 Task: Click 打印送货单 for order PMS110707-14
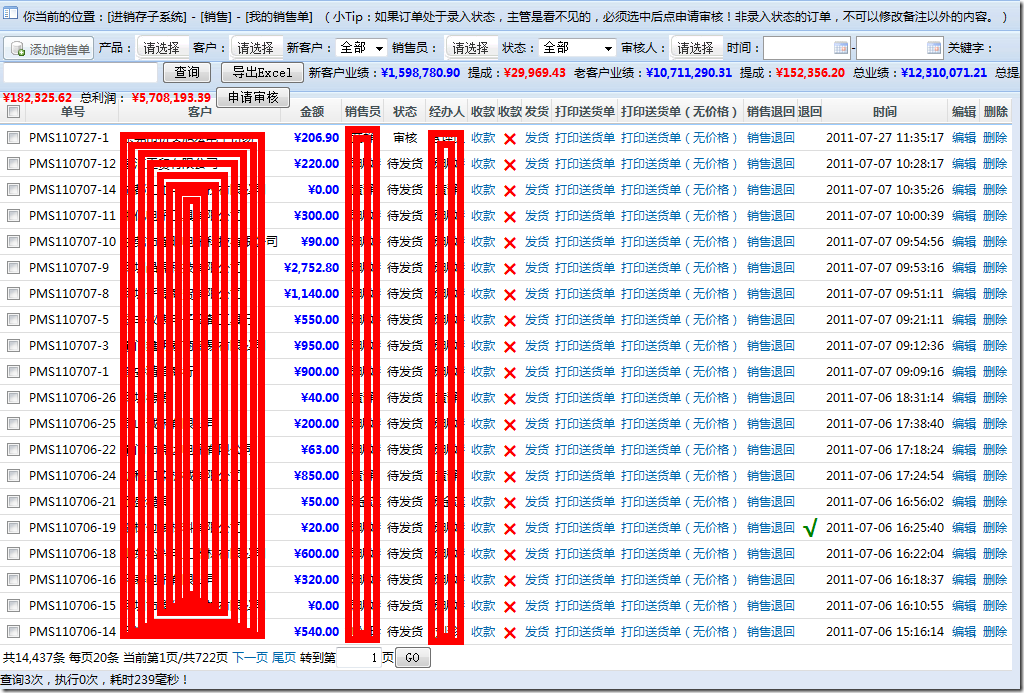[585, 189]
